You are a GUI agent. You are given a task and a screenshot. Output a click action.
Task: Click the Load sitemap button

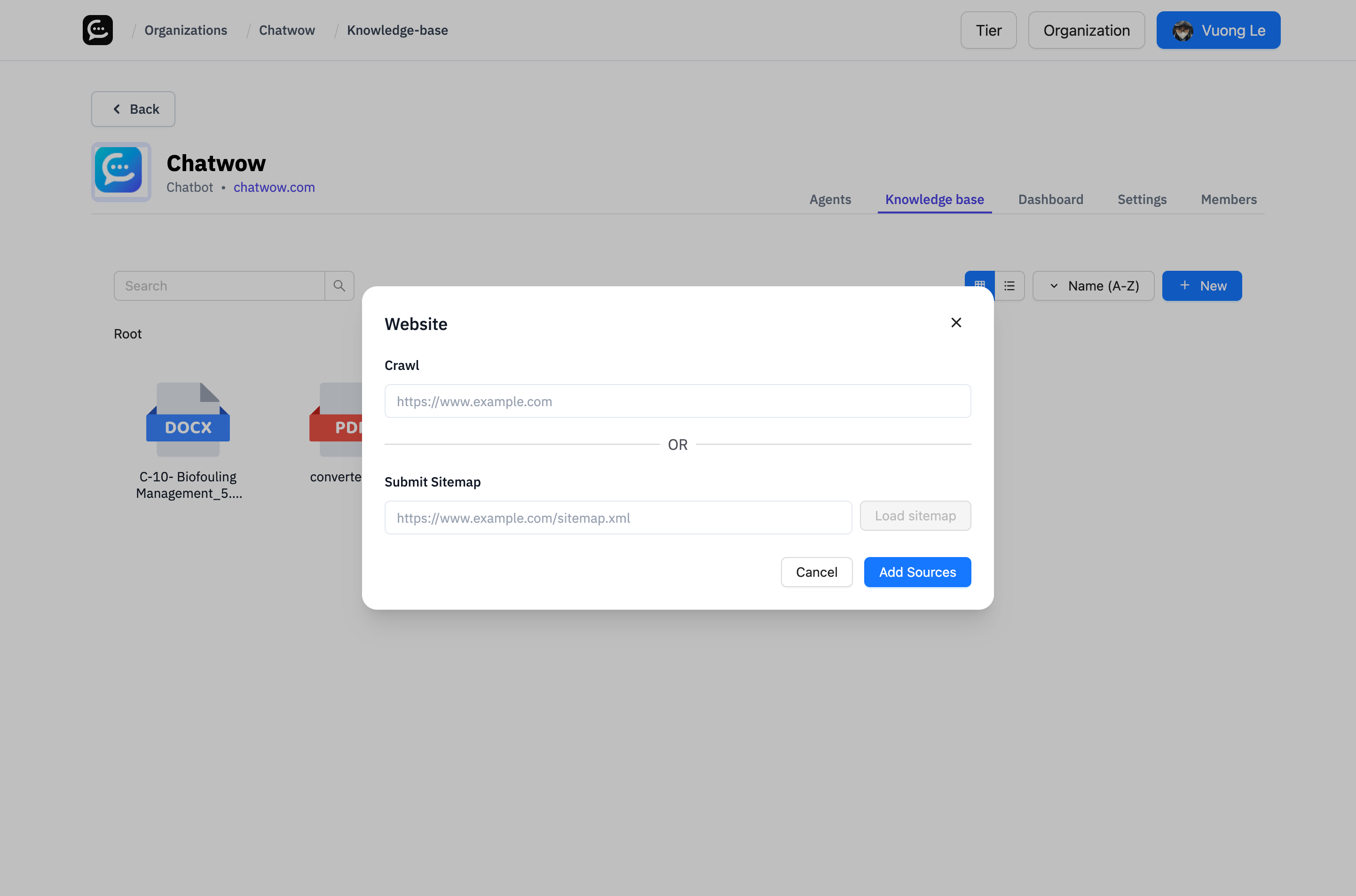pos(915,515)
